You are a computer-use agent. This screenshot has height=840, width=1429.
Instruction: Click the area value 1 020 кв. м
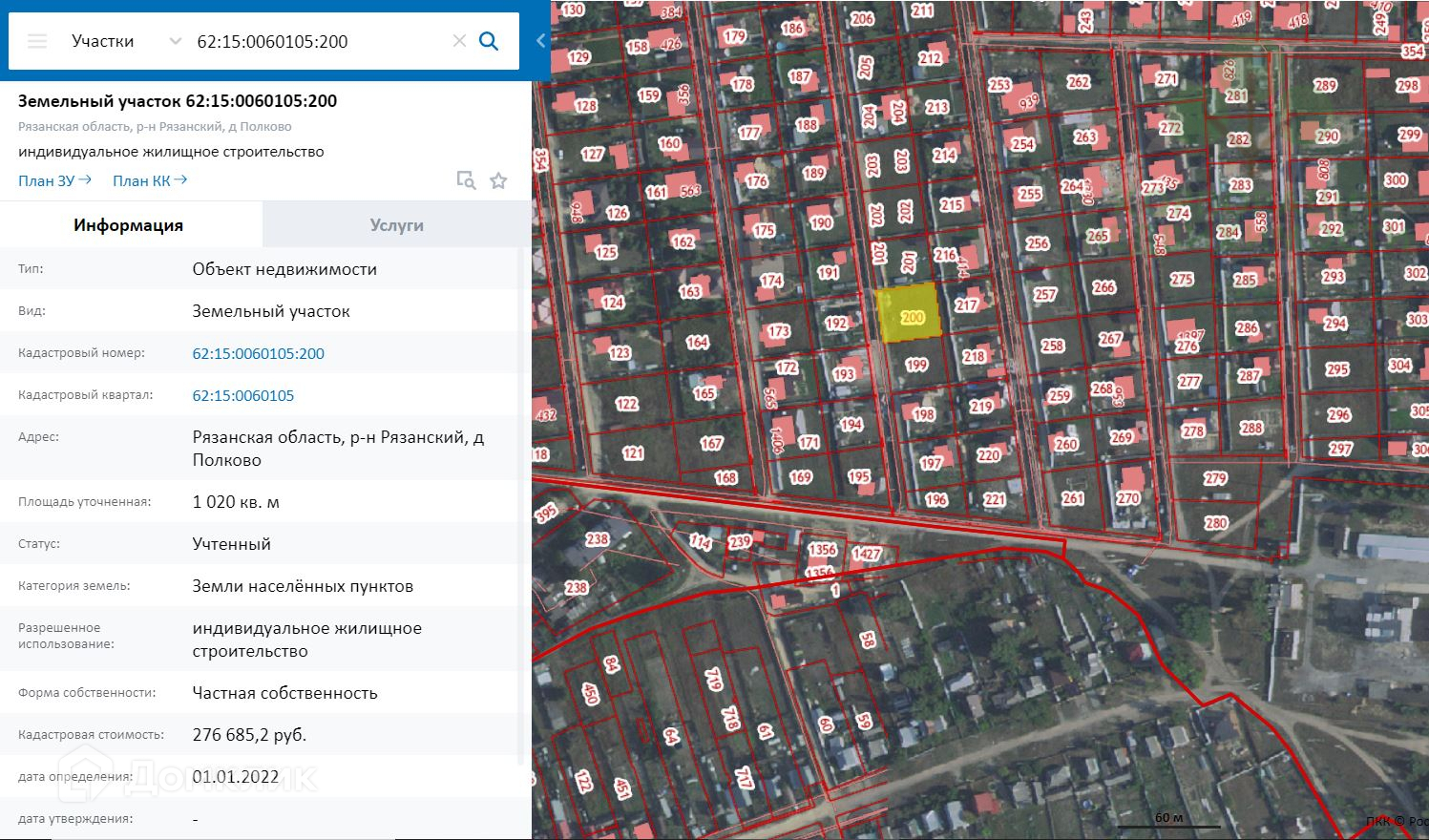coord(236,502)
